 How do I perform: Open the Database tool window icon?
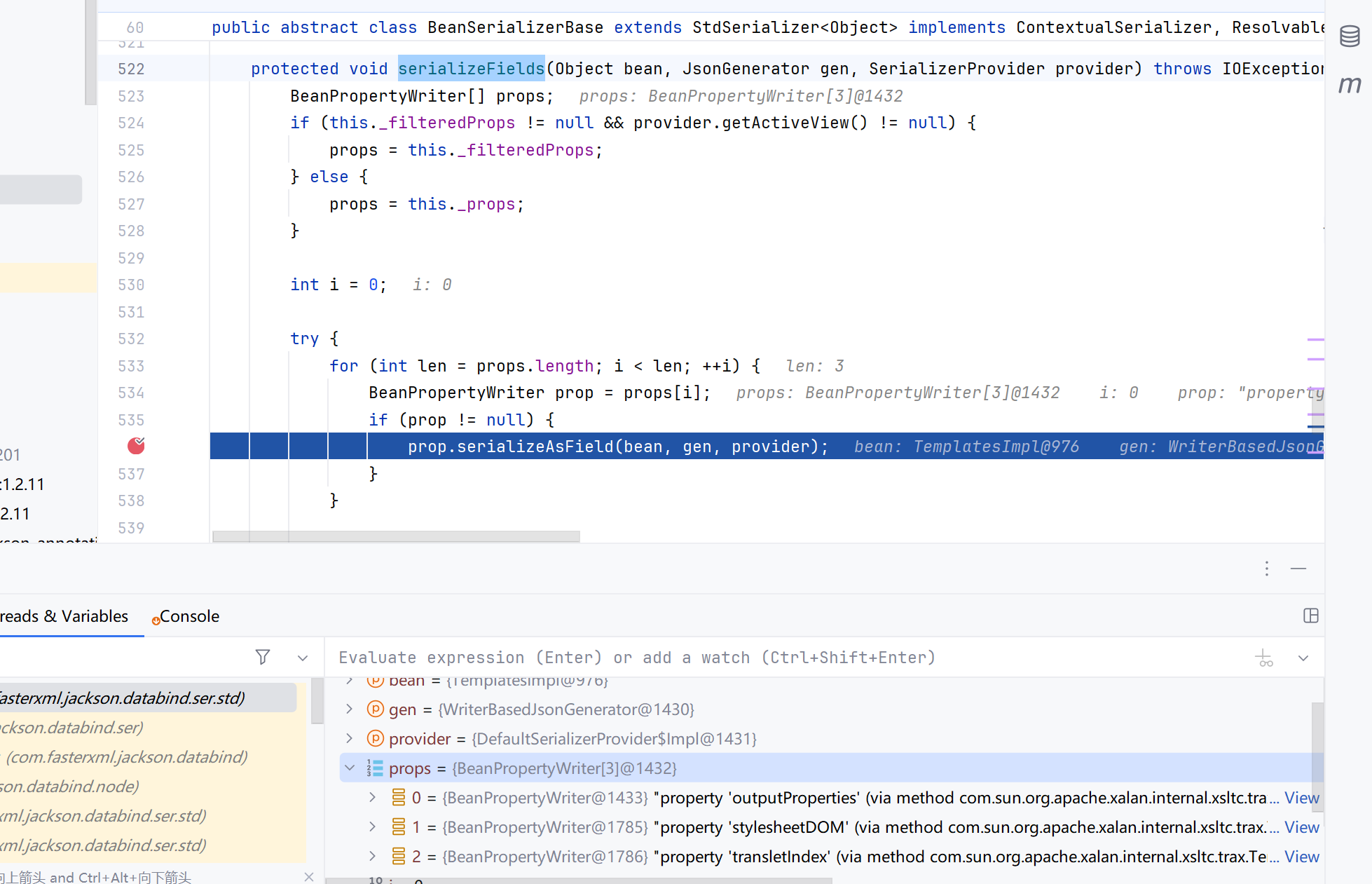tap(1350, 36)
